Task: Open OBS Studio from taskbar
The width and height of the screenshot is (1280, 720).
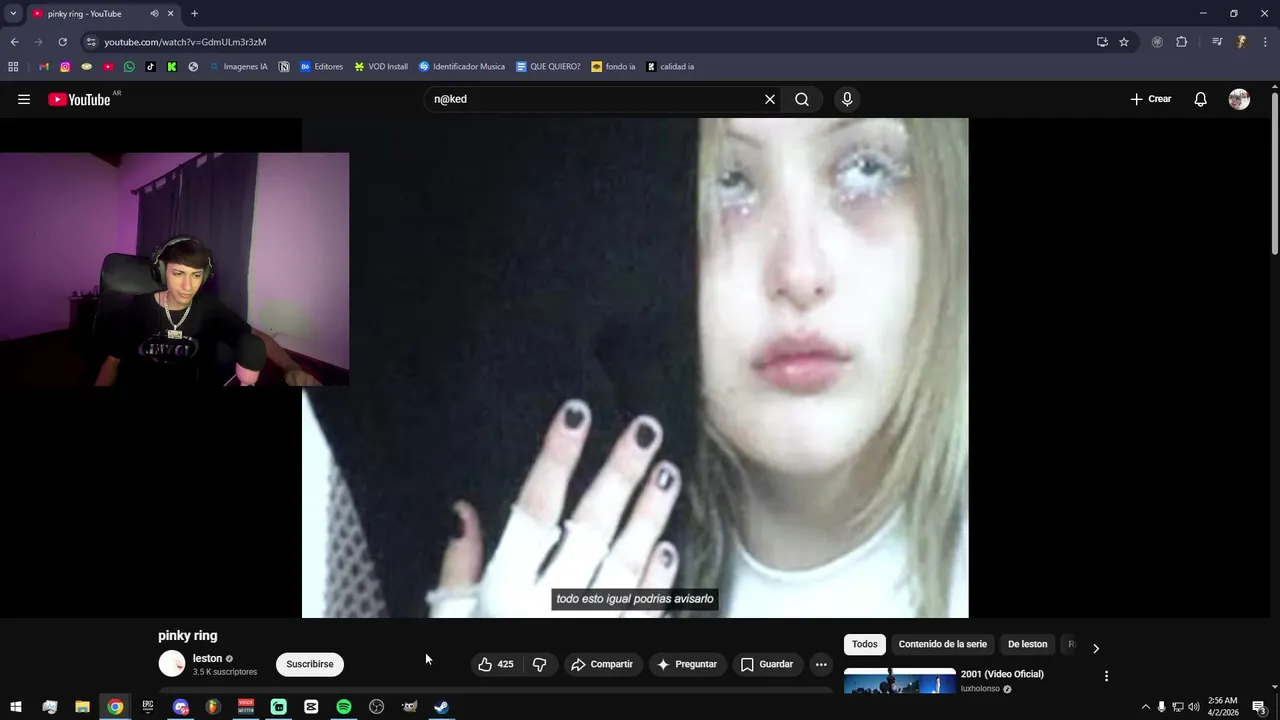Action: pyautogui.click(x=376, y=707)
